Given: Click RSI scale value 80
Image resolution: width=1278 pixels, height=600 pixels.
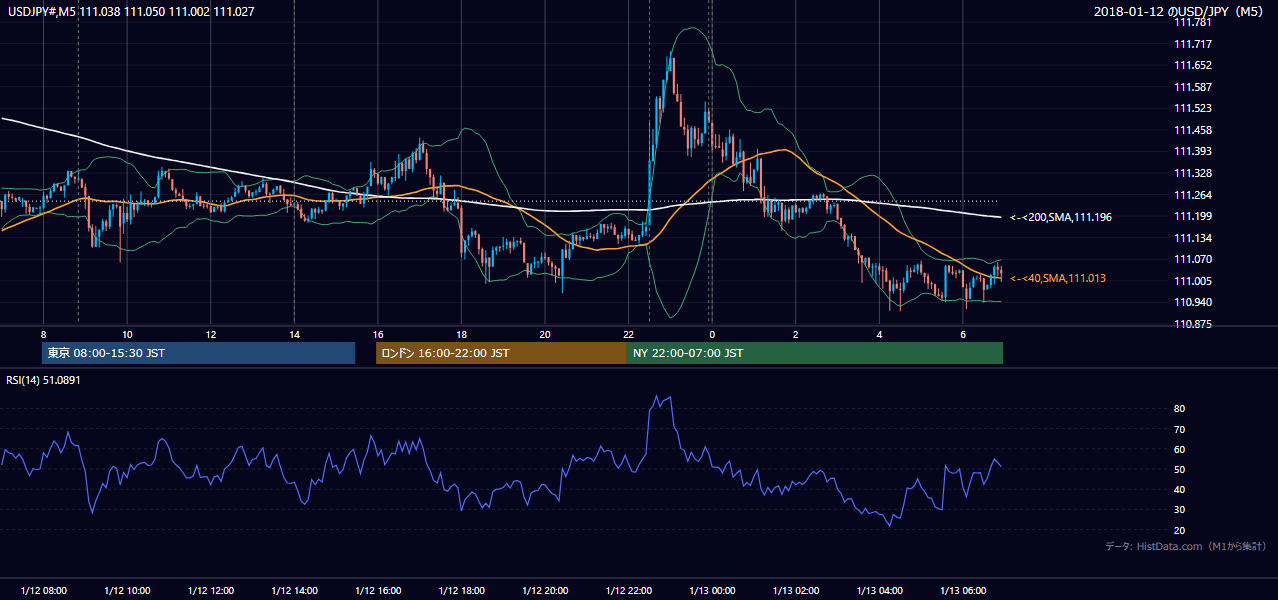Looking at the screenshot, I should click(1179, 409).
